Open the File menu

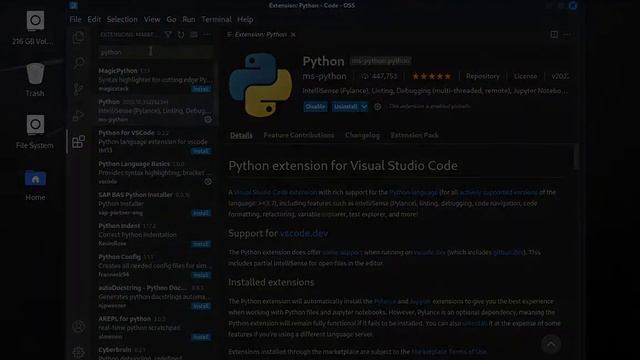(x=75, y=20)
